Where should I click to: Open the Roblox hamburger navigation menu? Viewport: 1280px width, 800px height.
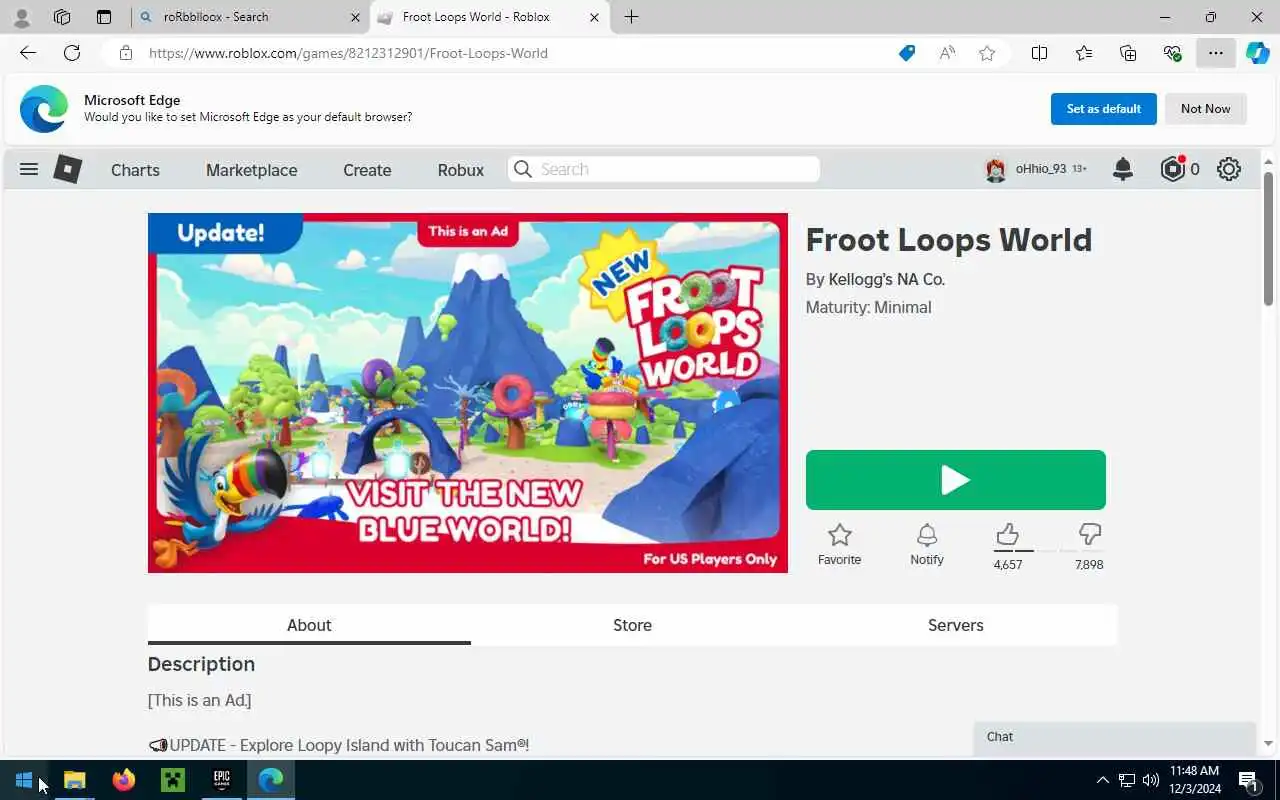tap(29, 169)
